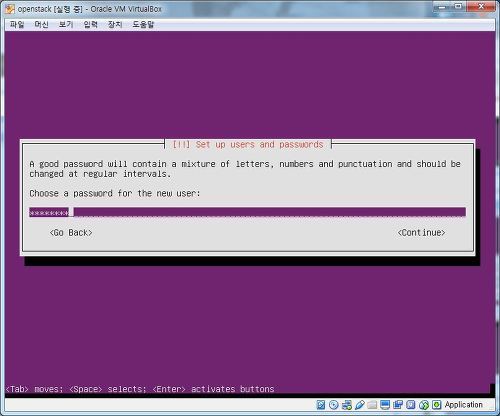Click the host key keyboard capture icon
Image resolution: width=500 pixels, height=416 pixels.
click(x=437, y=405)
